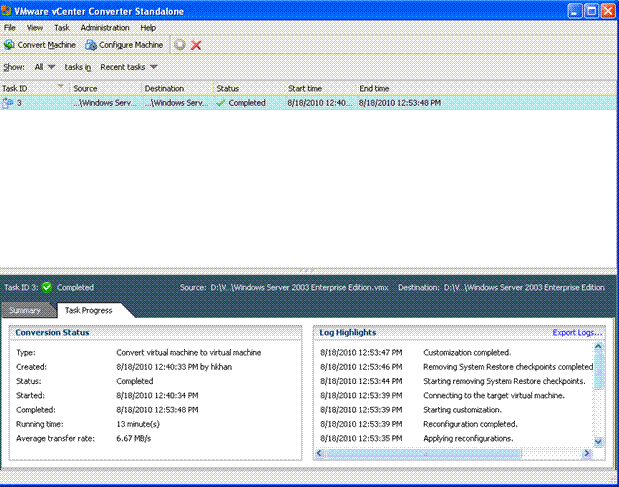Open the Task menu
The width and height of the screenshot is (619, 487).
[x=62, y=28]
